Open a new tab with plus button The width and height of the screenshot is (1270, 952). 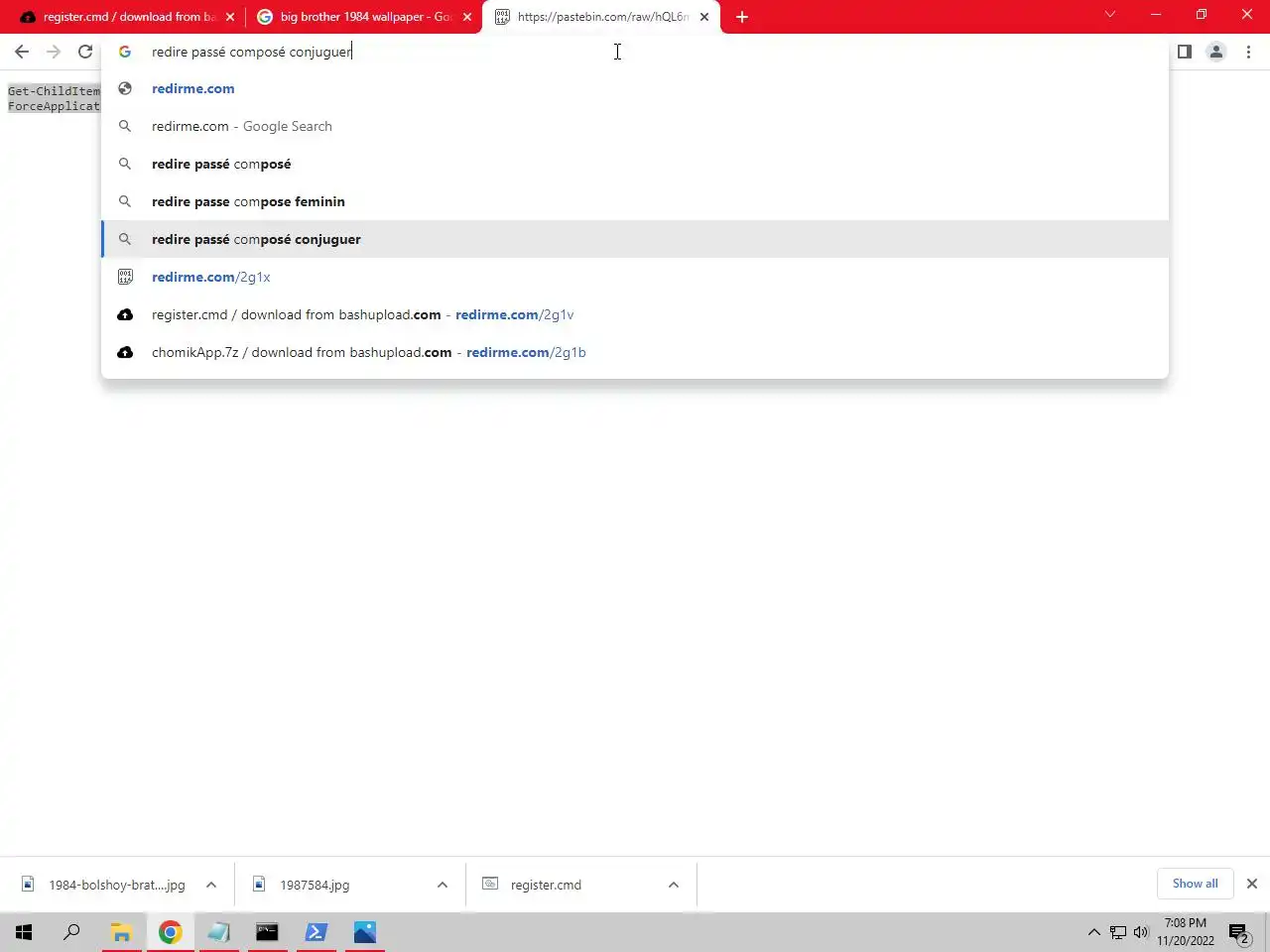click(742, 17)
